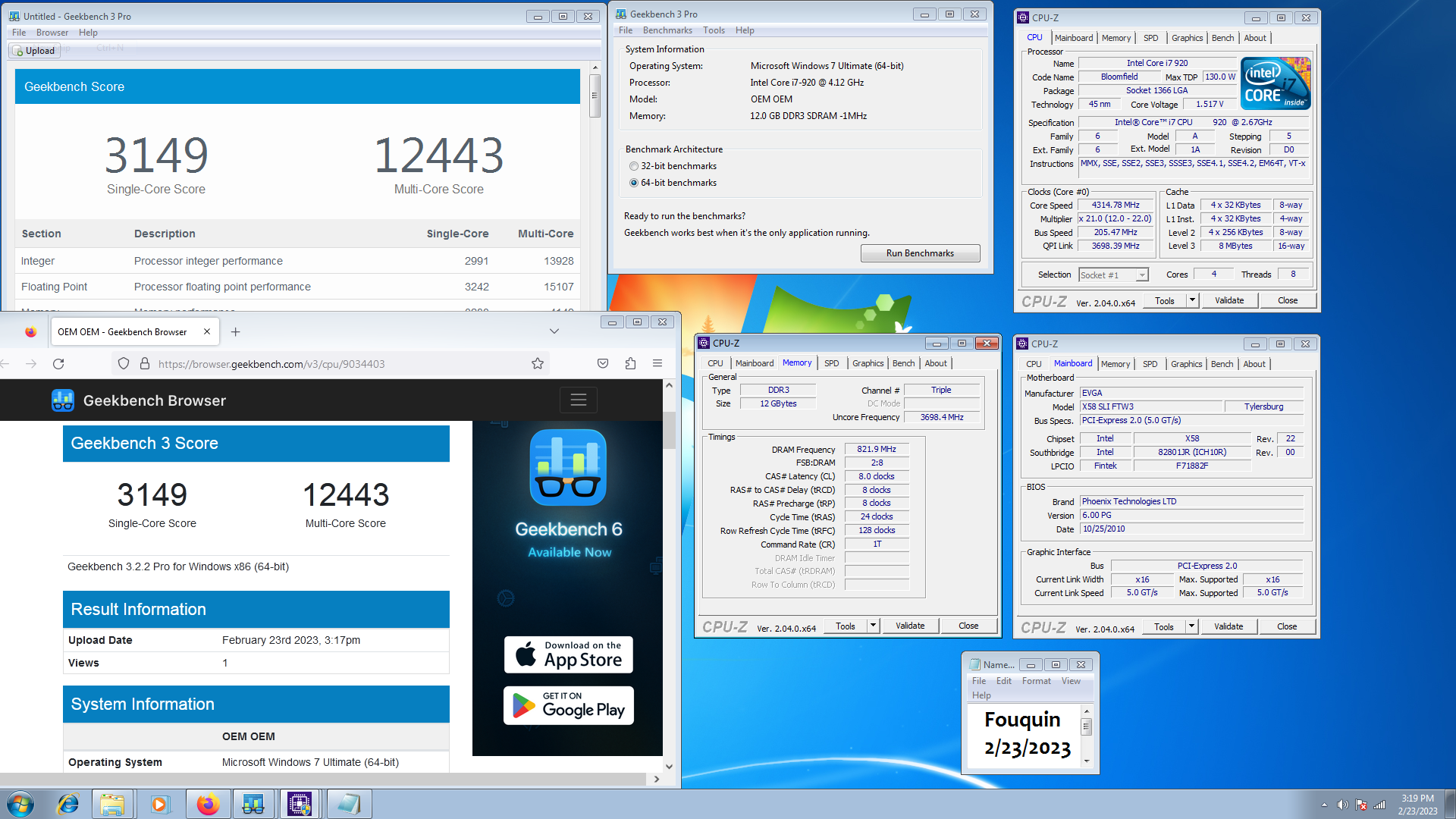The height and width of the screenshot is (819, 1456).
Task: Open Help menu in Untitled Geekbench window
Action: [x=88, y=33]
